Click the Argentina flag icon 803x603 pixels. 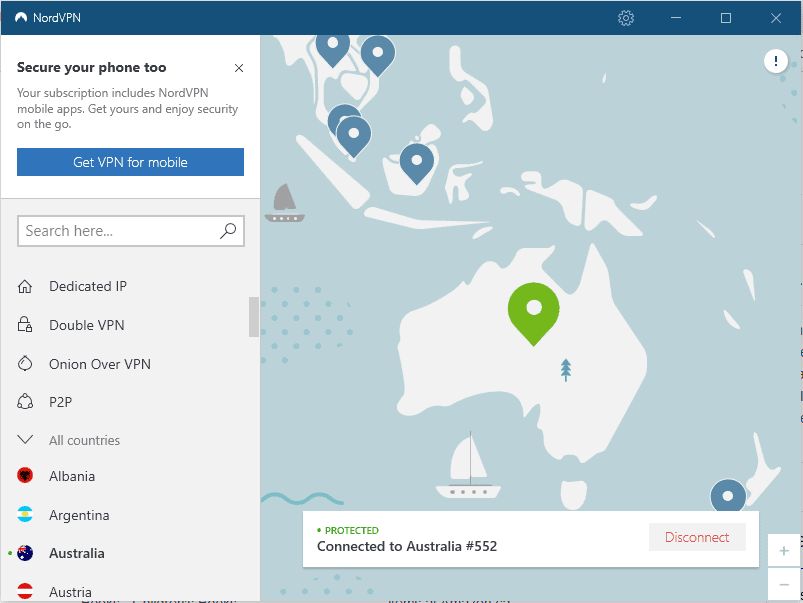click(25, 514)
